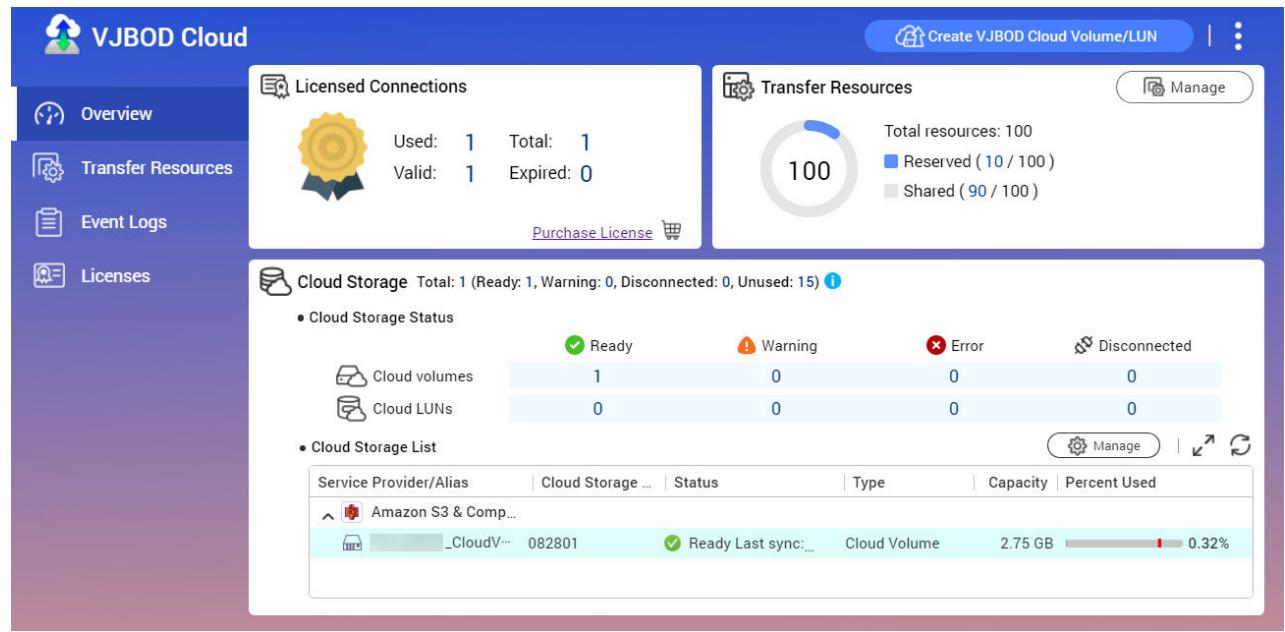Screen dimensions: 1285x632
Task: Click Manage button above Cloud Storage List
Action: pyautogui.click(x=1103, y=444)
